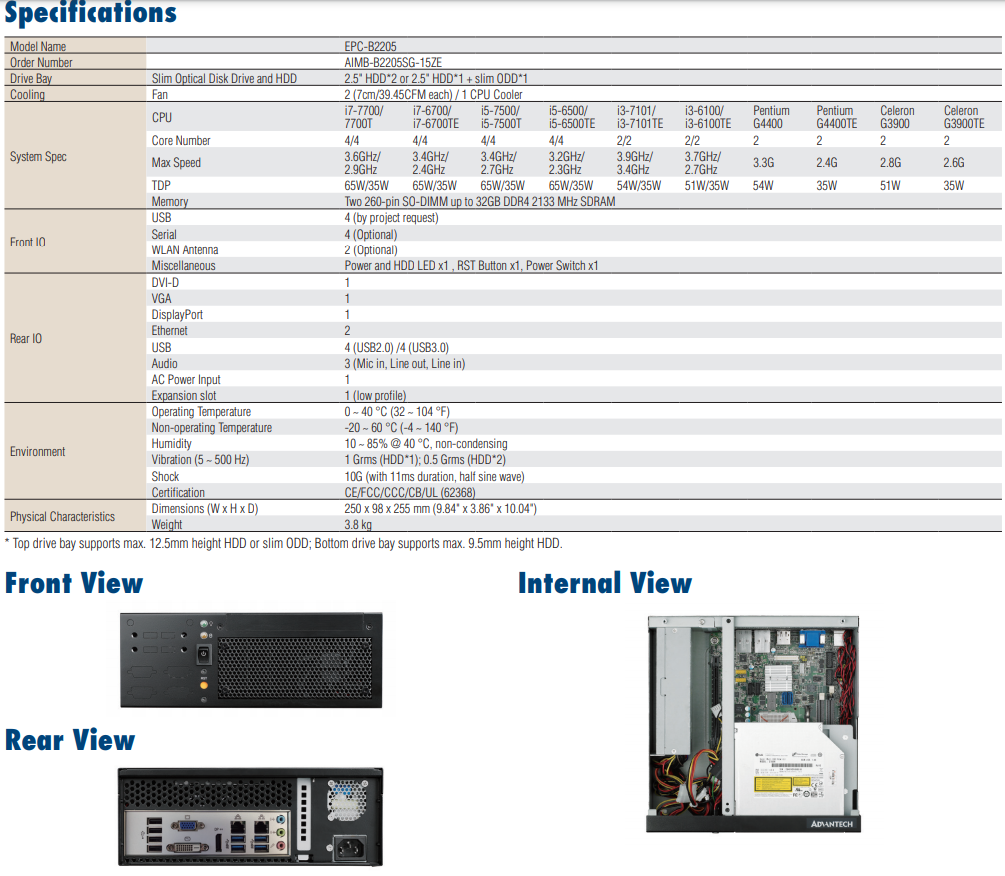Click the i5-7500/i5-7500T CPU cell
The width and height of the screenshot is (1005, 876).
coord(501,117)
